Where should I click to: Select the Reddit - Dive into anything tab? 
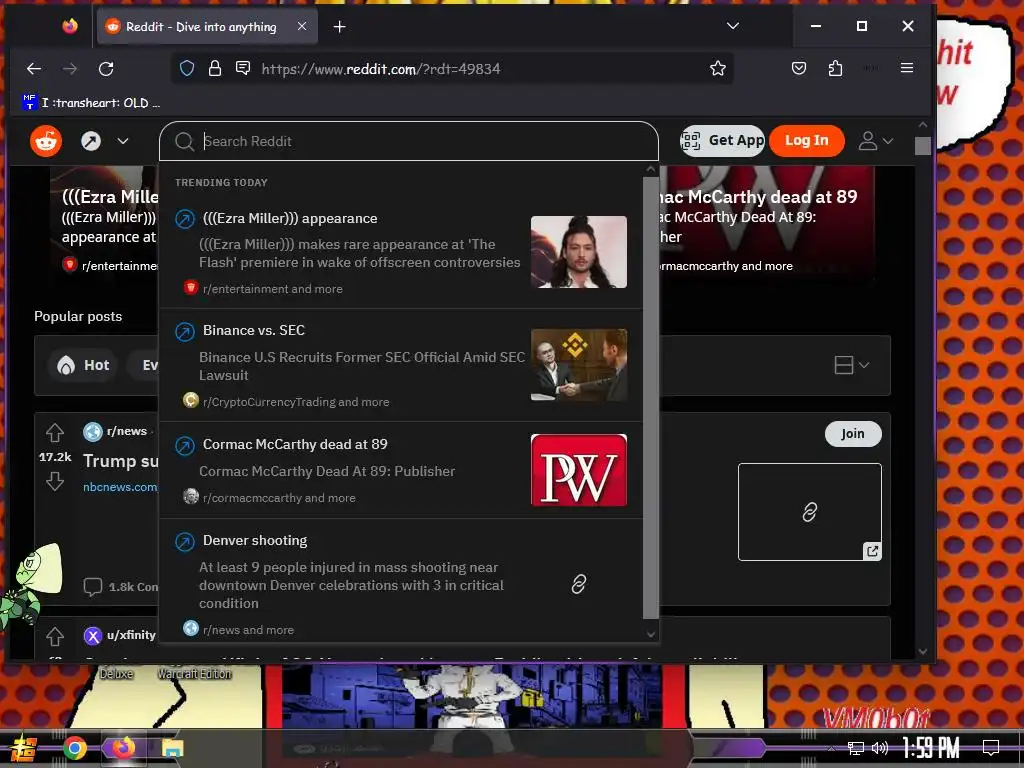tap(207, 26)
